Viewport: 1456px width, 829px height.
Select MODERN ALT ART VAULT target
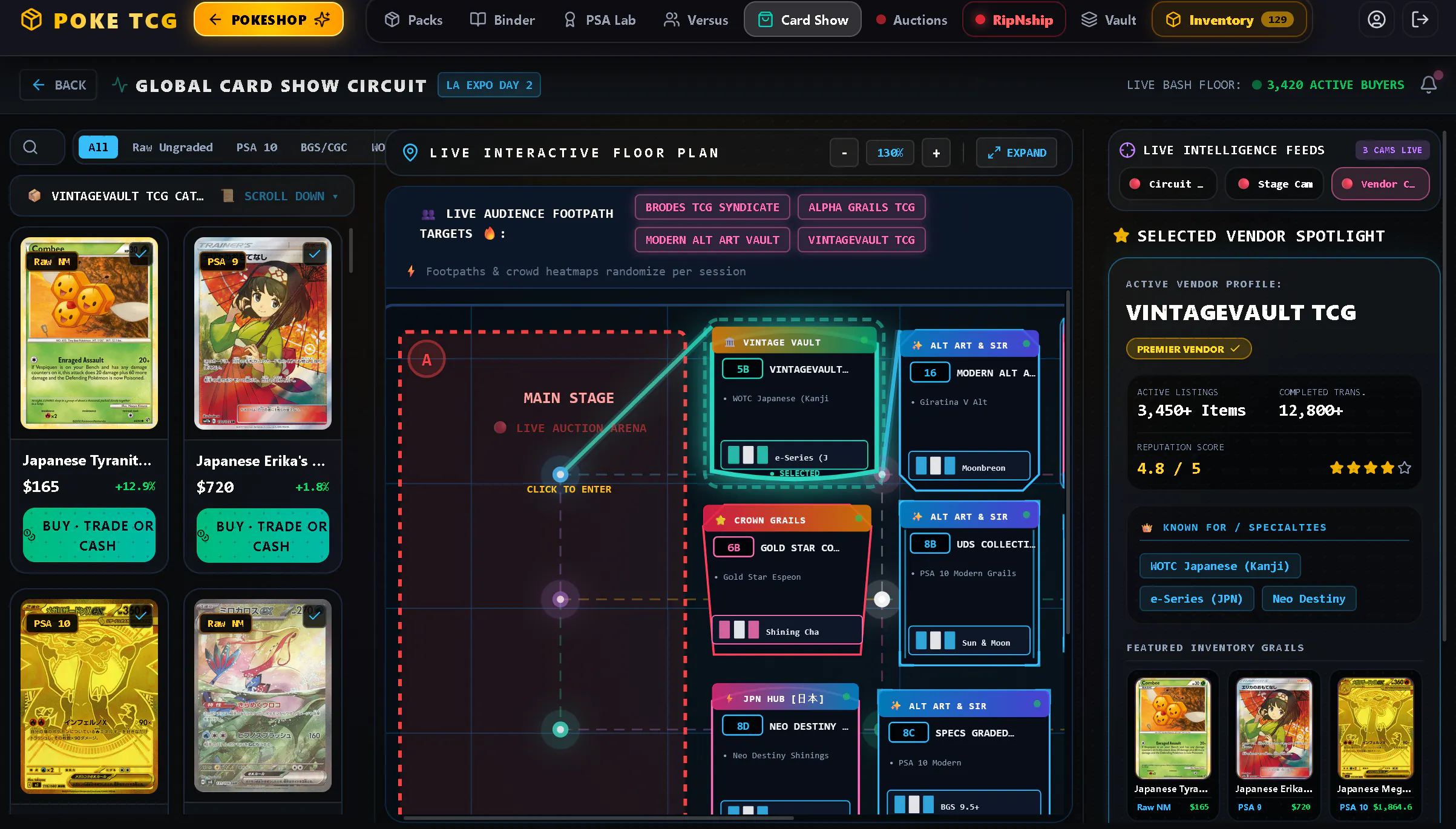tap(712, 240)
